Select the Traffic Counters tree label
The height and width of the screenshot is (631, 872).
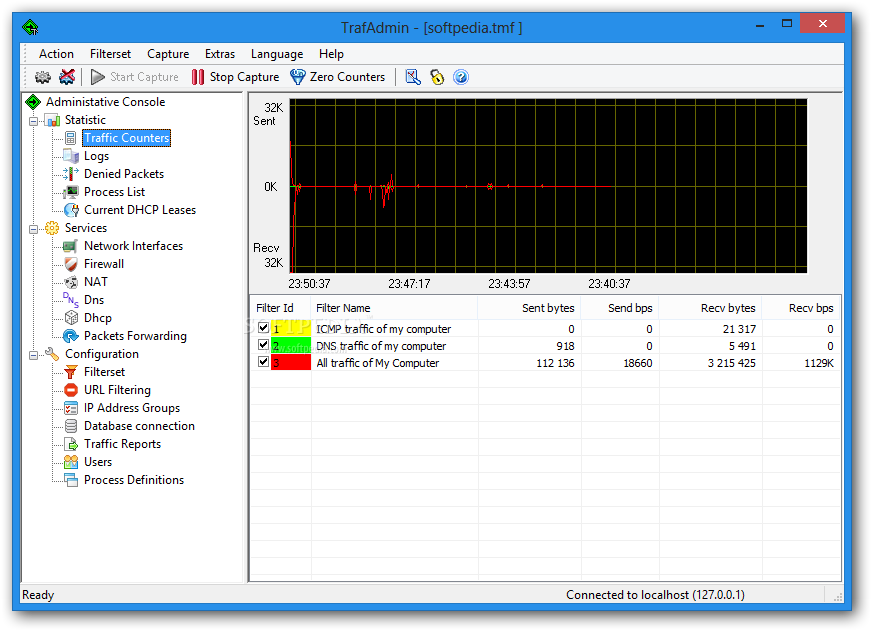pyautogui.click(x=127, y=138)
